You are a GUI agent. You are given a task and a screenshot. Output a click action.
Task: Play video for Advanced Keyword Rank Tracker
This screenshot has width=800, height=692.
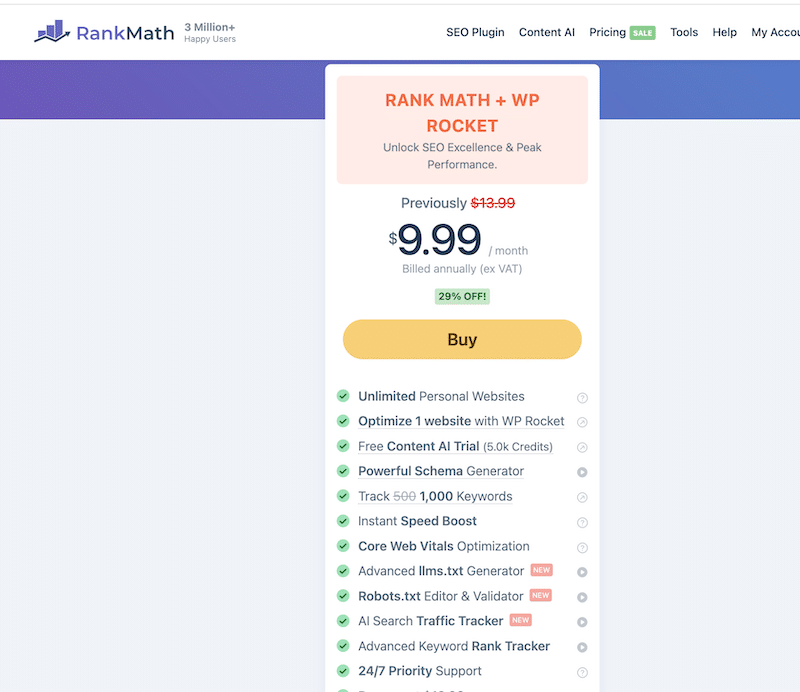[582, 645]
